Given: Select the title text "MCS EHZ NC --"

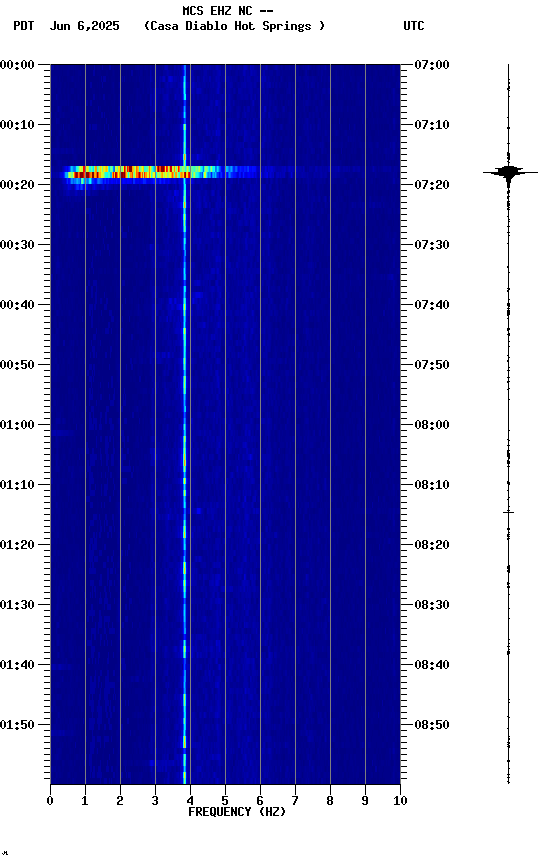Looking at the screenshot, I should 228,10.
